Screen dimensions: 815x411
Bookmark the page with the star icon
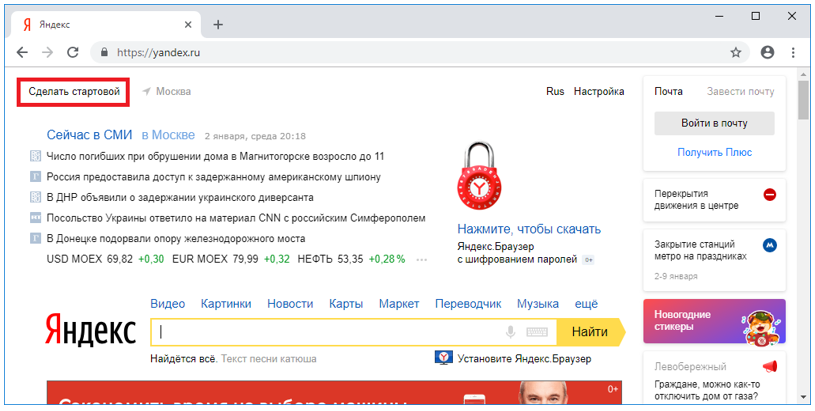tap(735, 52)
